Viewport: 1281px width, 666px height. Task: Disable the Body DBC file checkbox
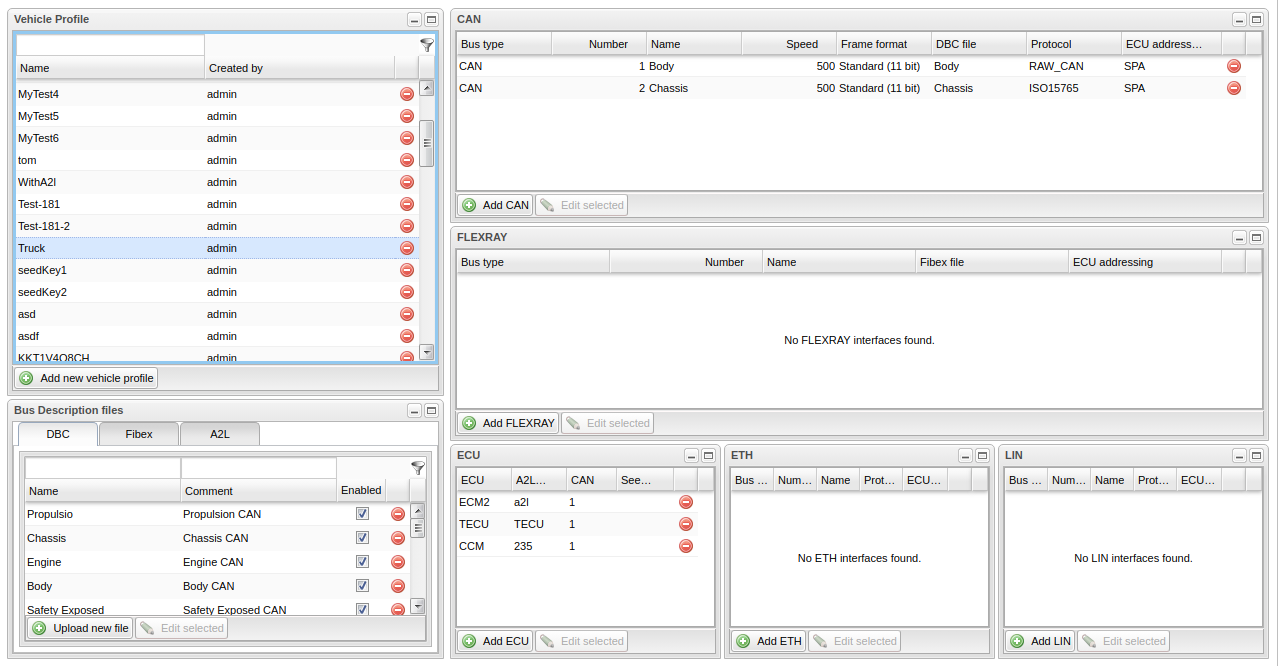pos(362,586)
